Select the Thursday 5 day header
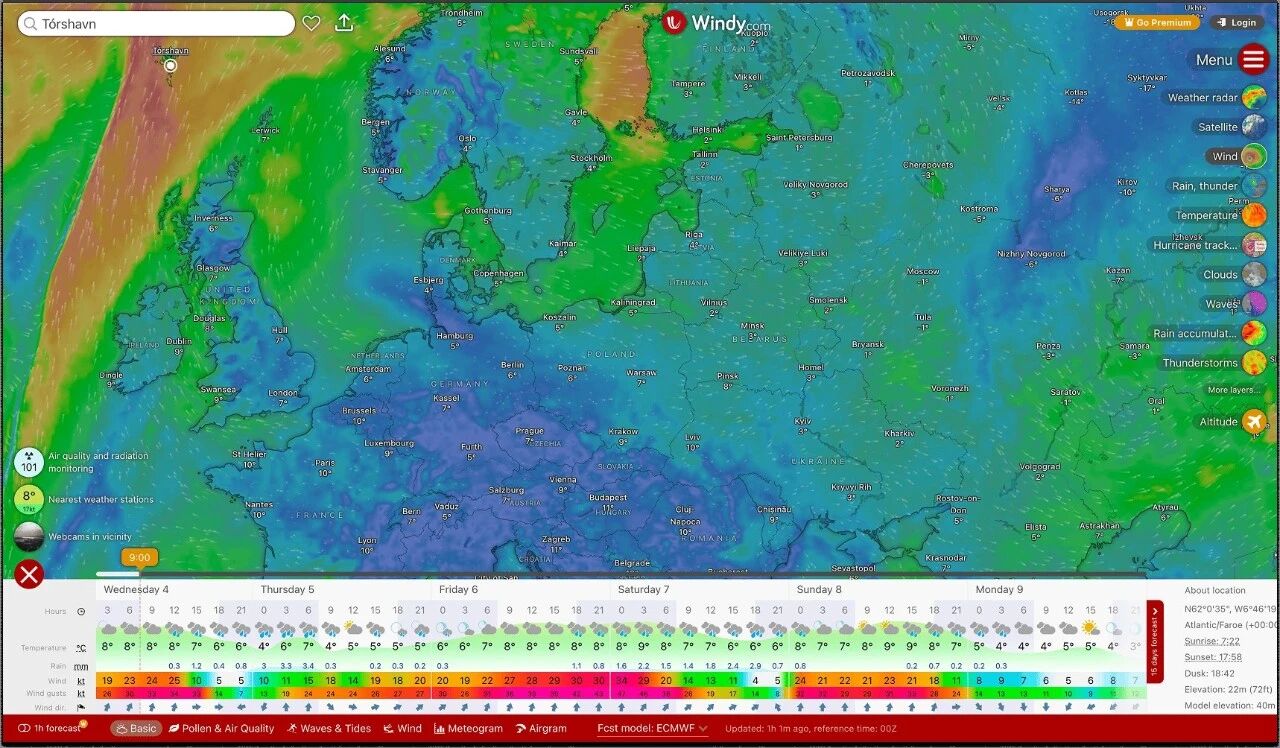The height and width of the screenshot is (748, 1280). (x=288, y=590)
